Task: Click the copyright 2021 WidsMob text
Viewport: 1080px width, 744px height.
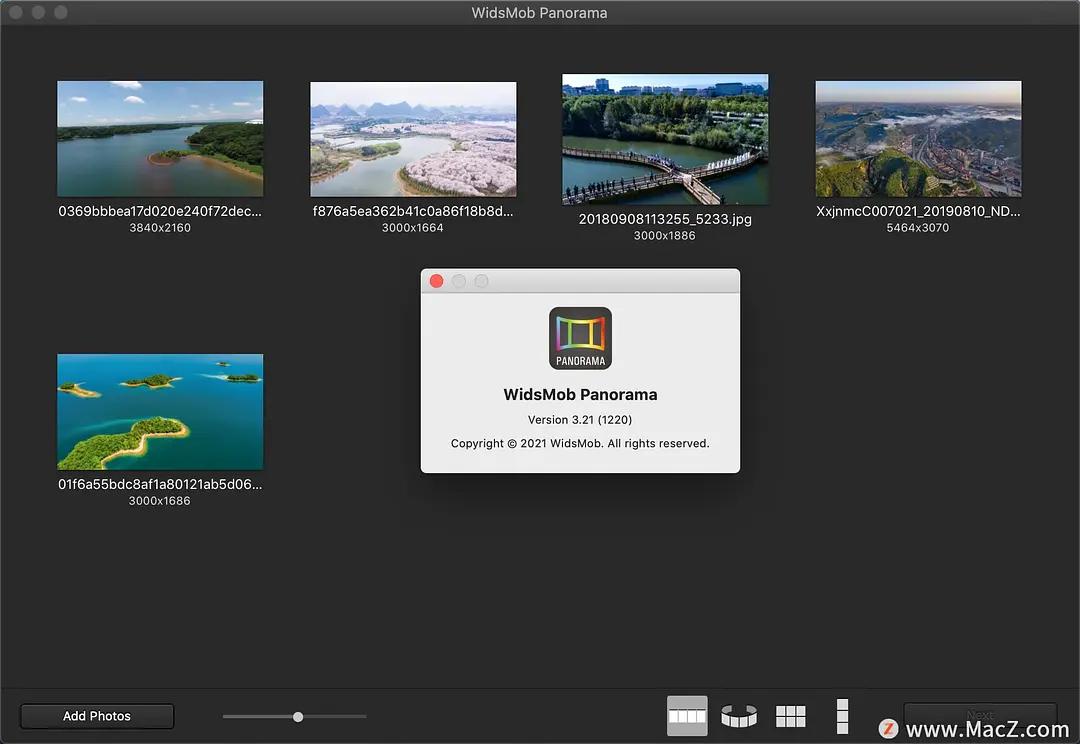Action: 580,443
